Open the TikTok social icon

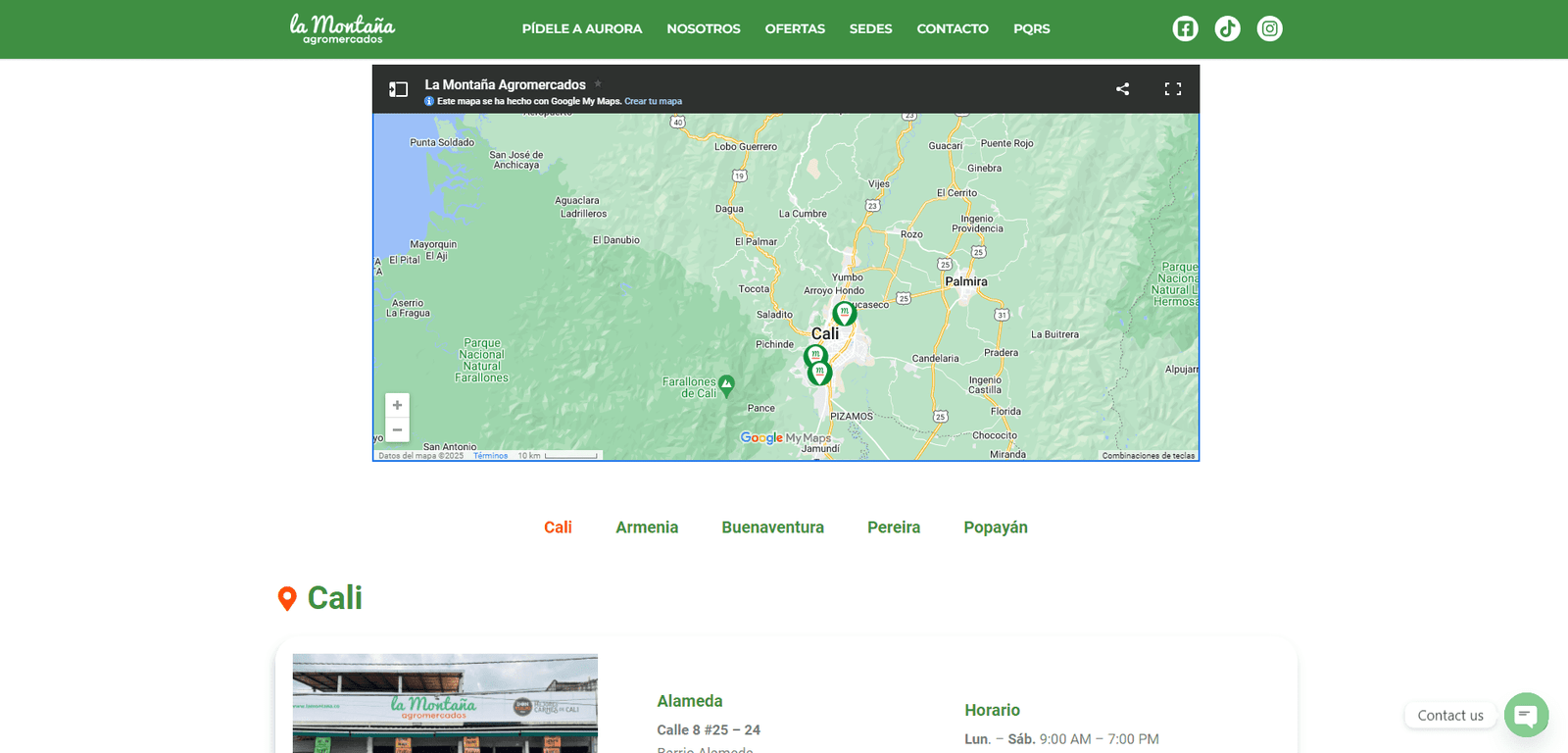pos(1227,28)
